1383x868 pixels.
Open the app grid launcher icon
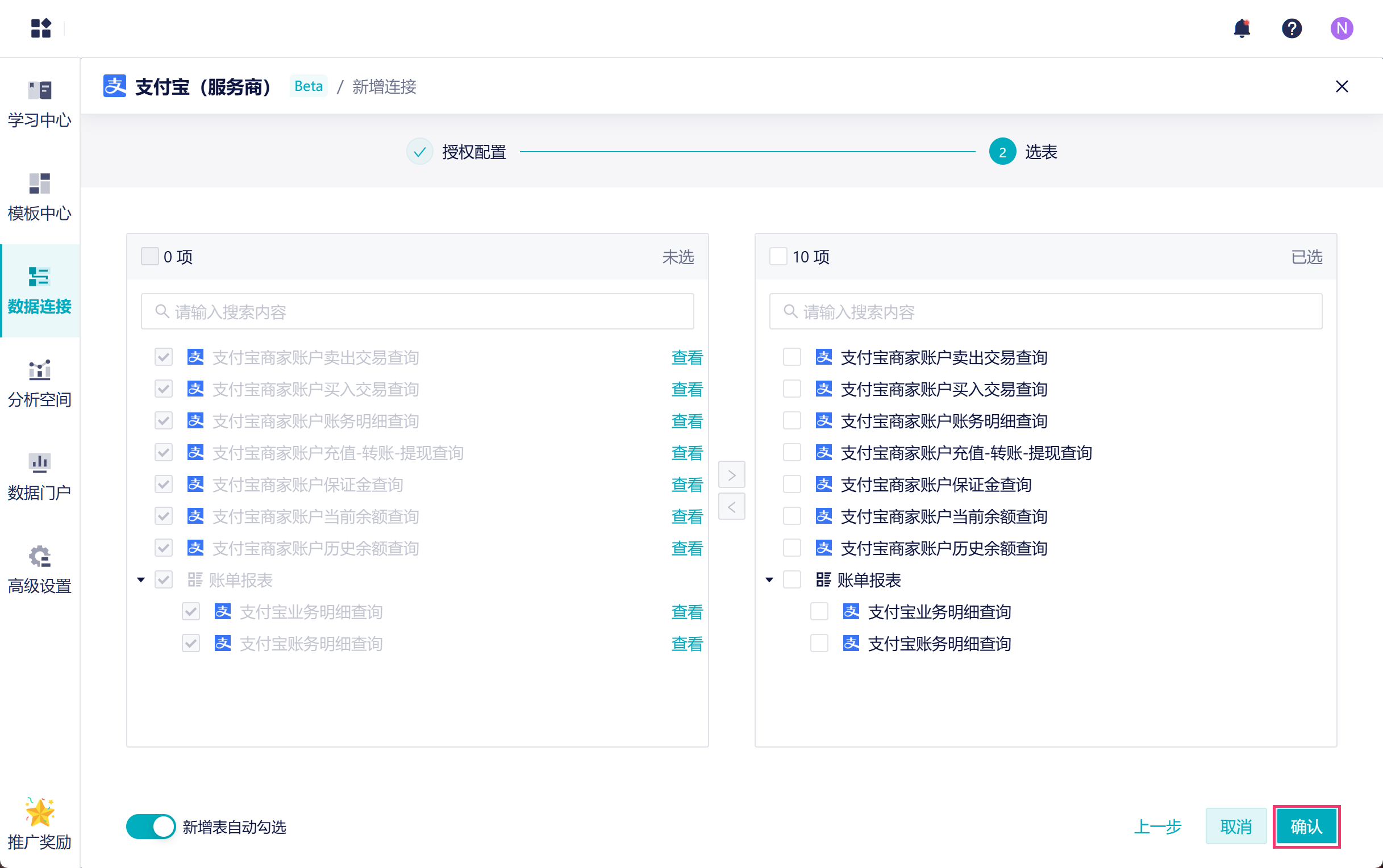41,28
